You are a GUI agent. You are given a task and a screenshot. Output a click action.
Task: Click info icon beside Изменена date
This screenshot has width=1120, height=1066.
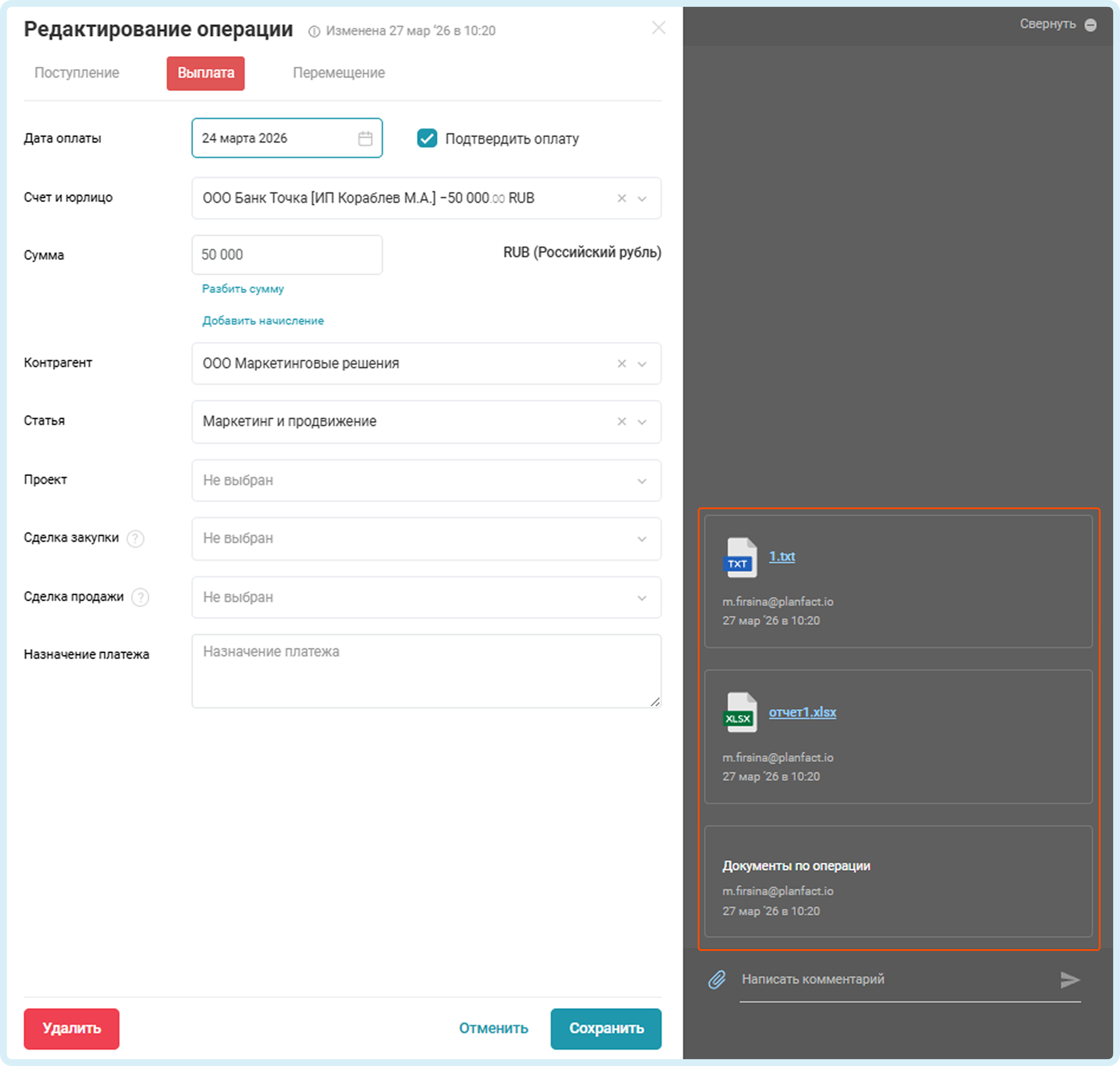tap(313, 32)
